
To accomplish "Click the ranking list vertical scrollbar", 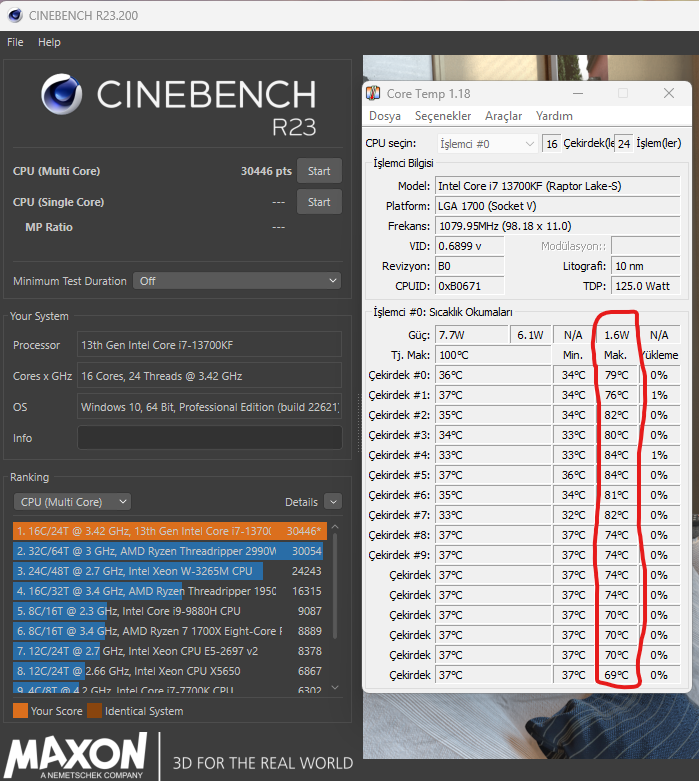I will pyautogui.click(x=335, y=585).
